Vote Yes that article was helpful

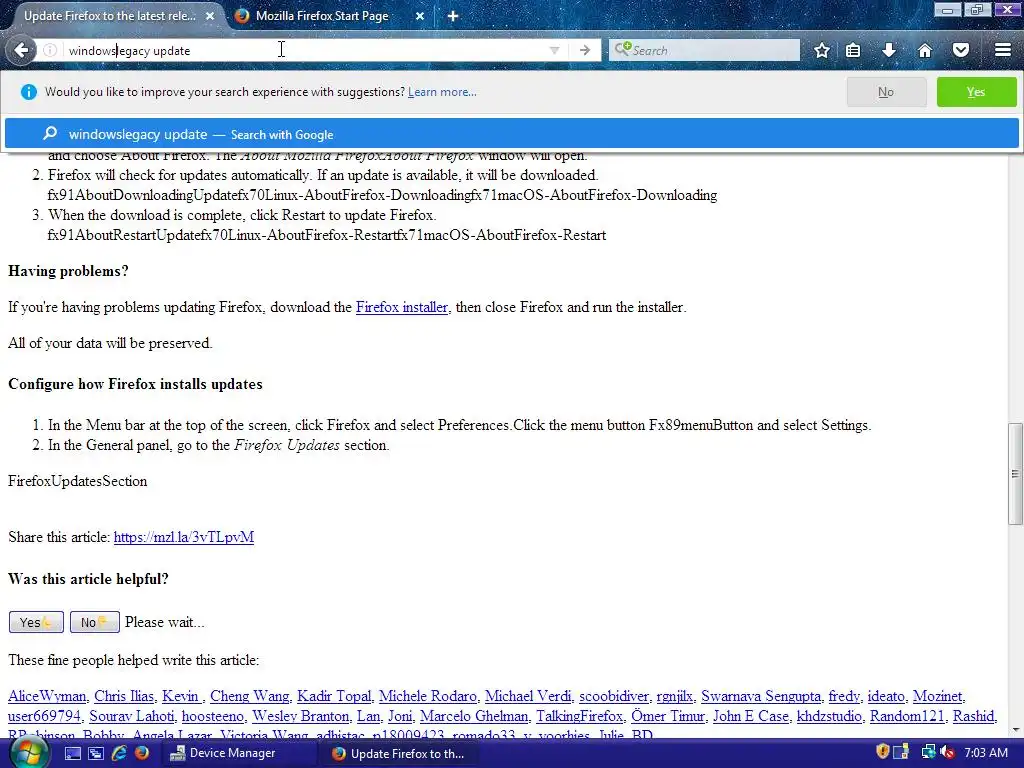click(36, 622)
